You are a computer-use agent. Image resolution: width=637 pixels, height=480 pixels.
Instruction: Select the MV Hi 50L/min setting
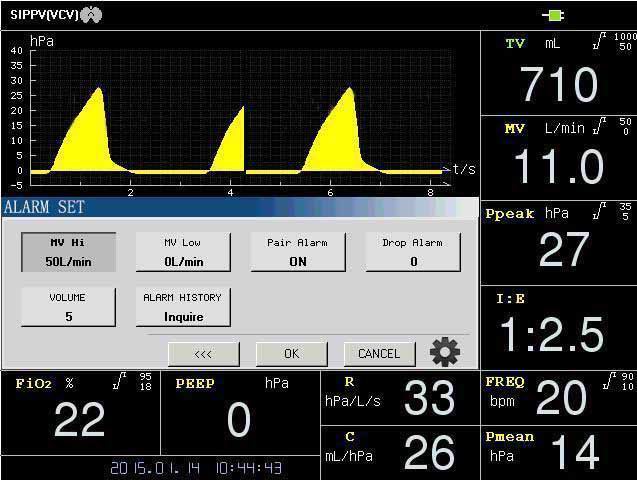pos(68,252)
